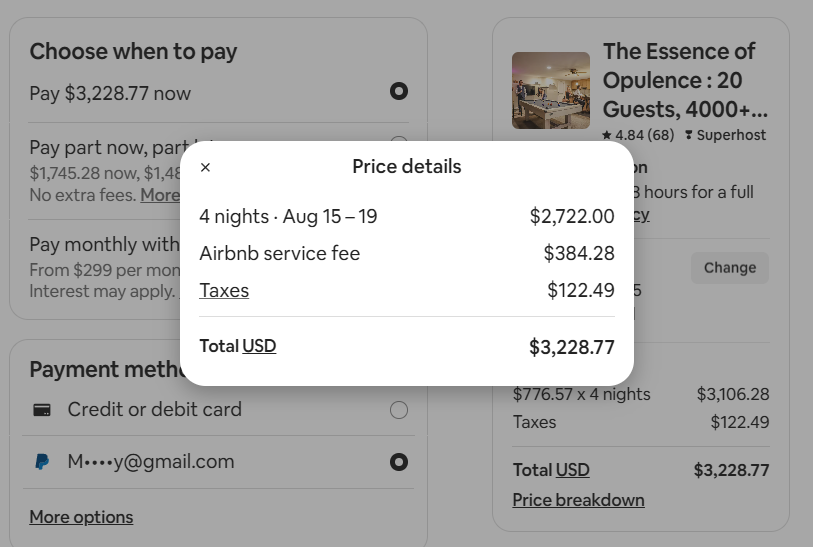Screen dimensions: 813x547
Task: Open the Price breakdown link
Action: pyautogui.click(x=578, y=500)
